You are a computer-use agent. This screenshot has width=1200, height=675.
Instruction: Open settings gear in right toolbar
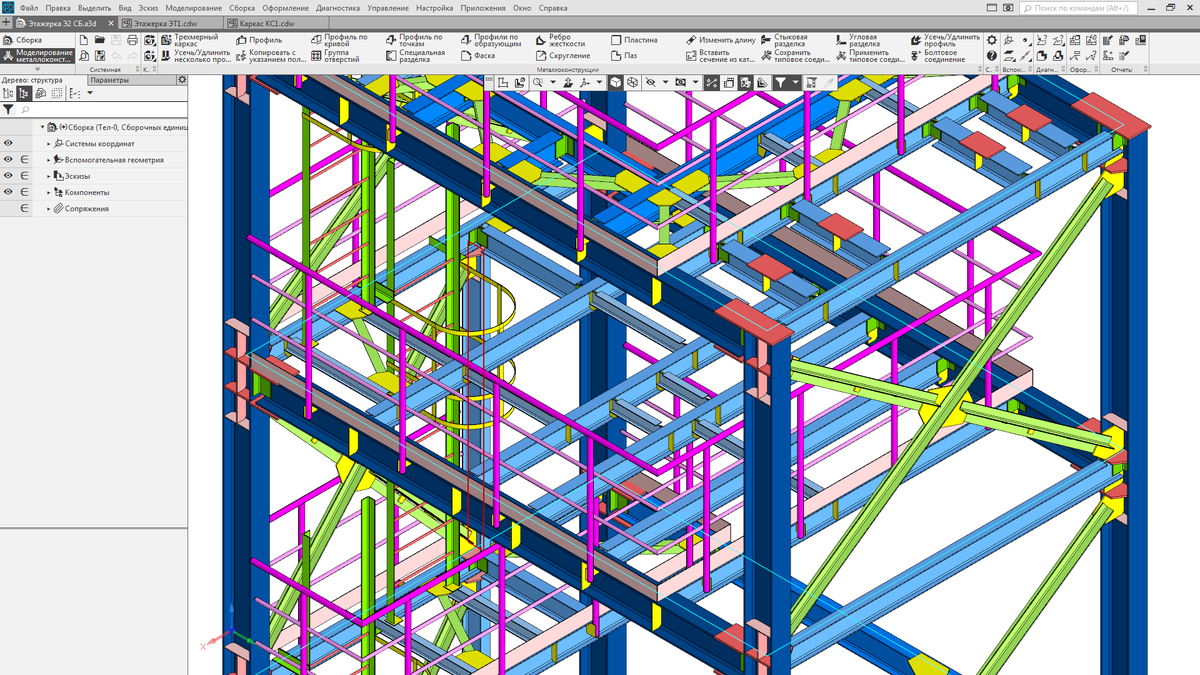(x=992, y=40)
